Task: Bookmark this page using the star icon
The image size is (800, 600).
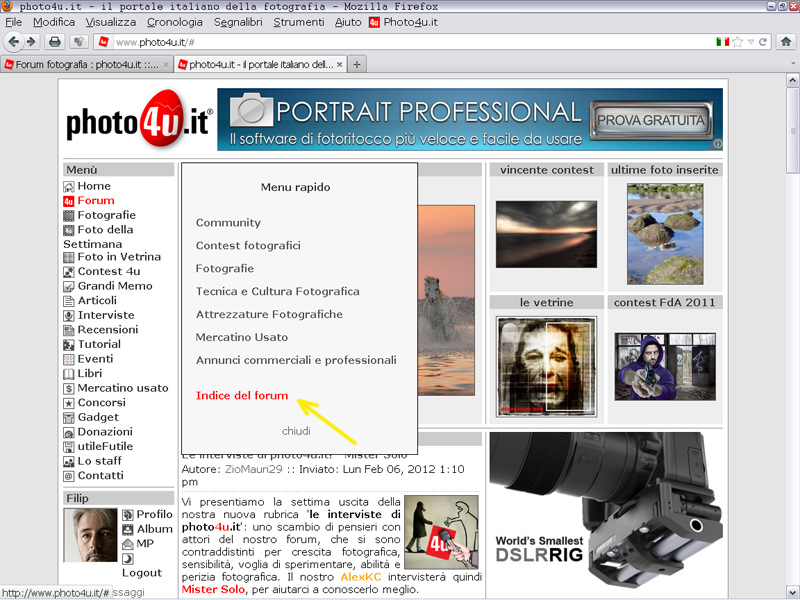Action: pos(737,42)
